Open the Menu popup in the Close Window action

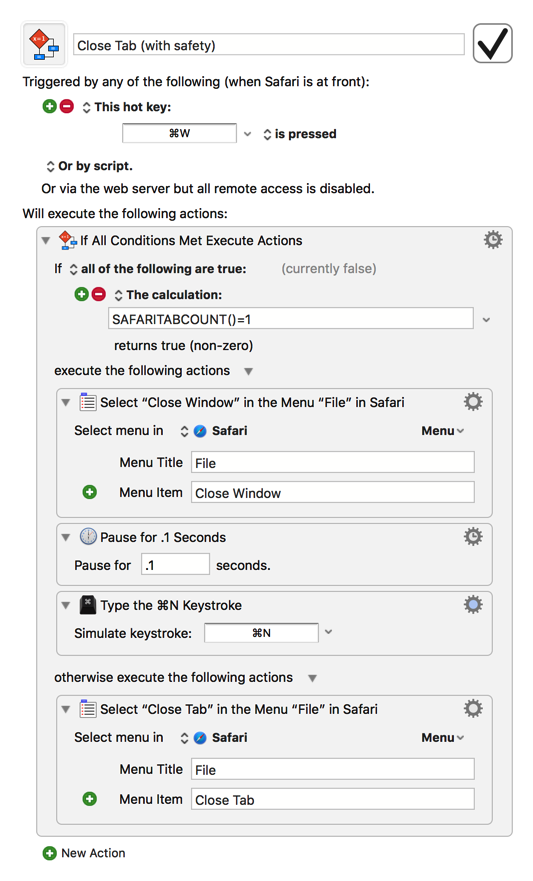[x=443, y=431]
